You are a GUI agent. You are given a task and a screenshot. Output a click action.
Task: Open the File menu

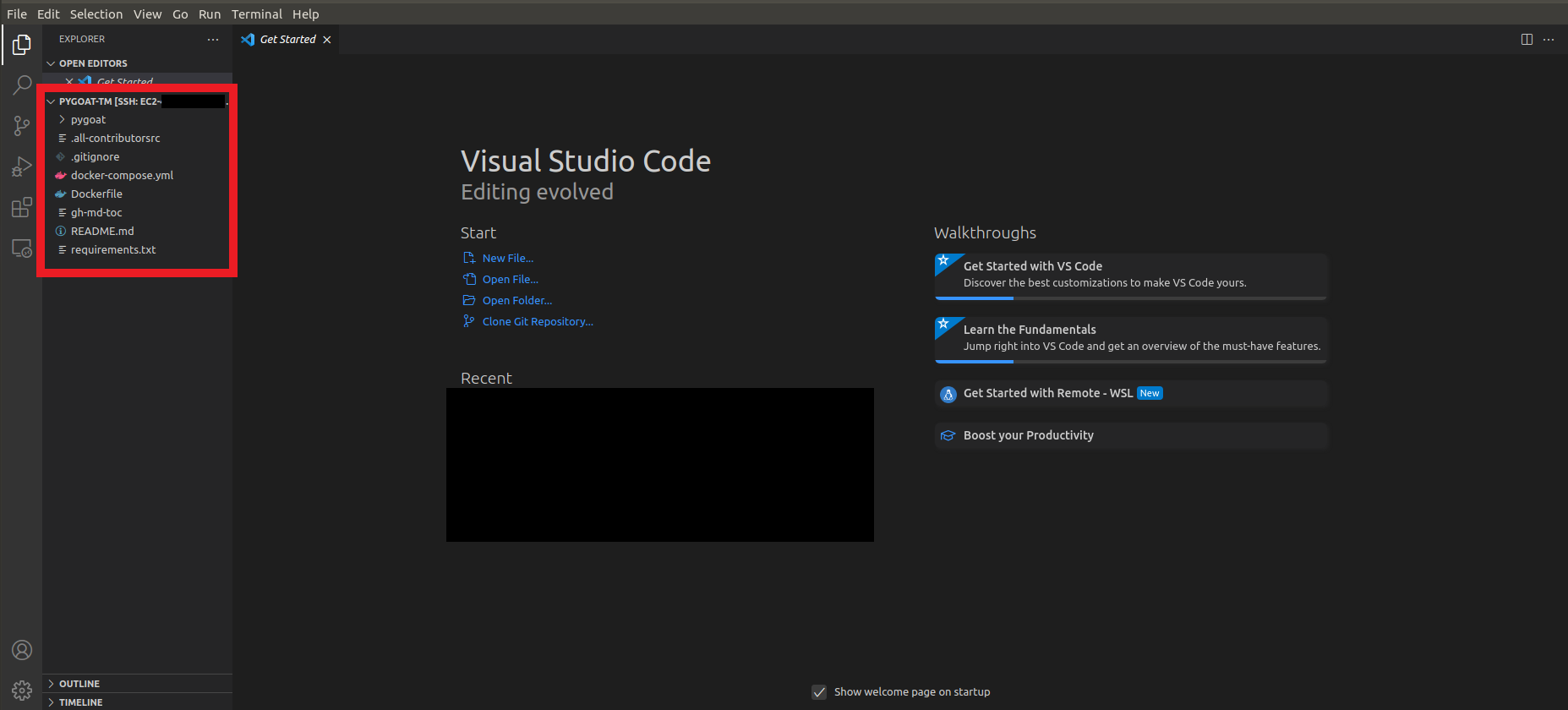pyautogui.click(x=17, y=14)
